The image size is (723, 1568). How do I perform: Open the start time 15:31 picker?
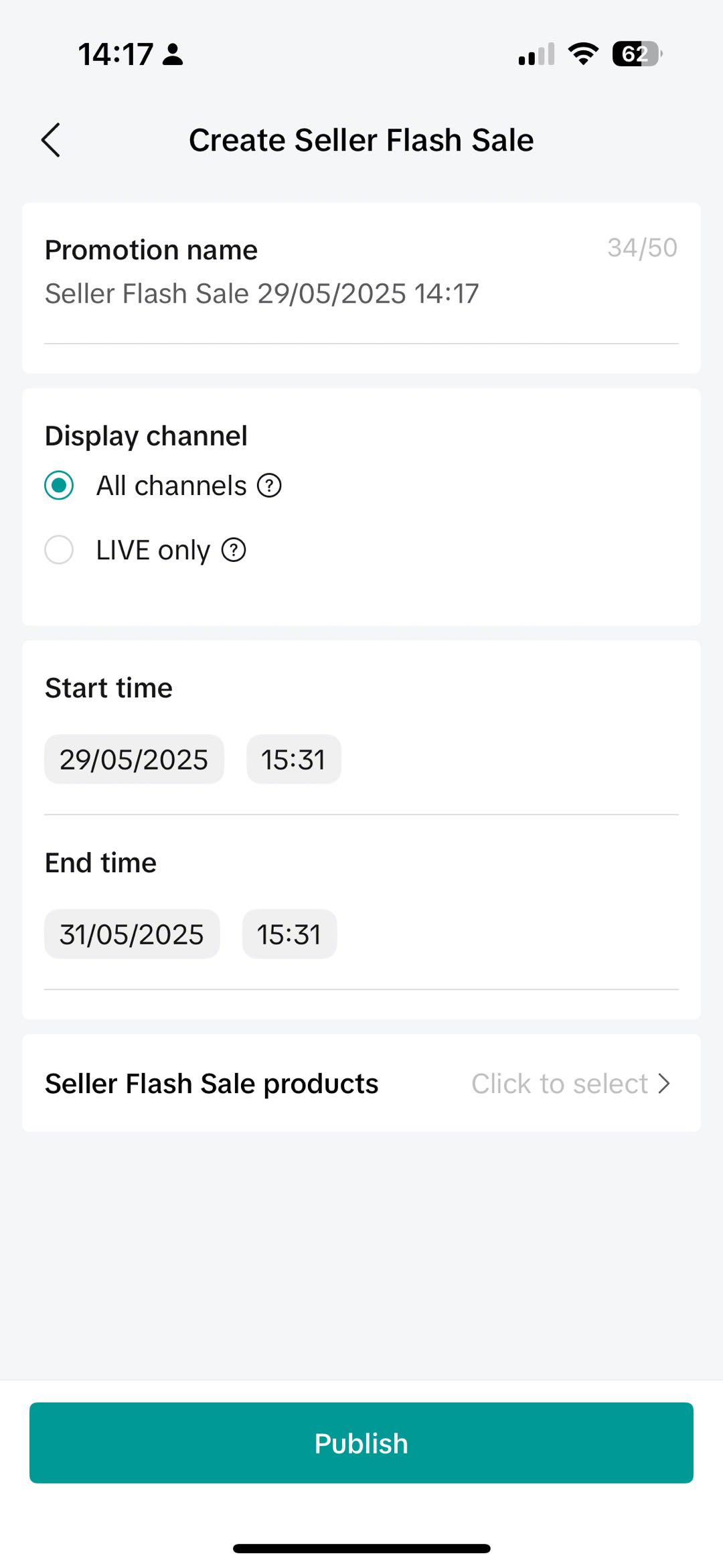pos(293,760)
